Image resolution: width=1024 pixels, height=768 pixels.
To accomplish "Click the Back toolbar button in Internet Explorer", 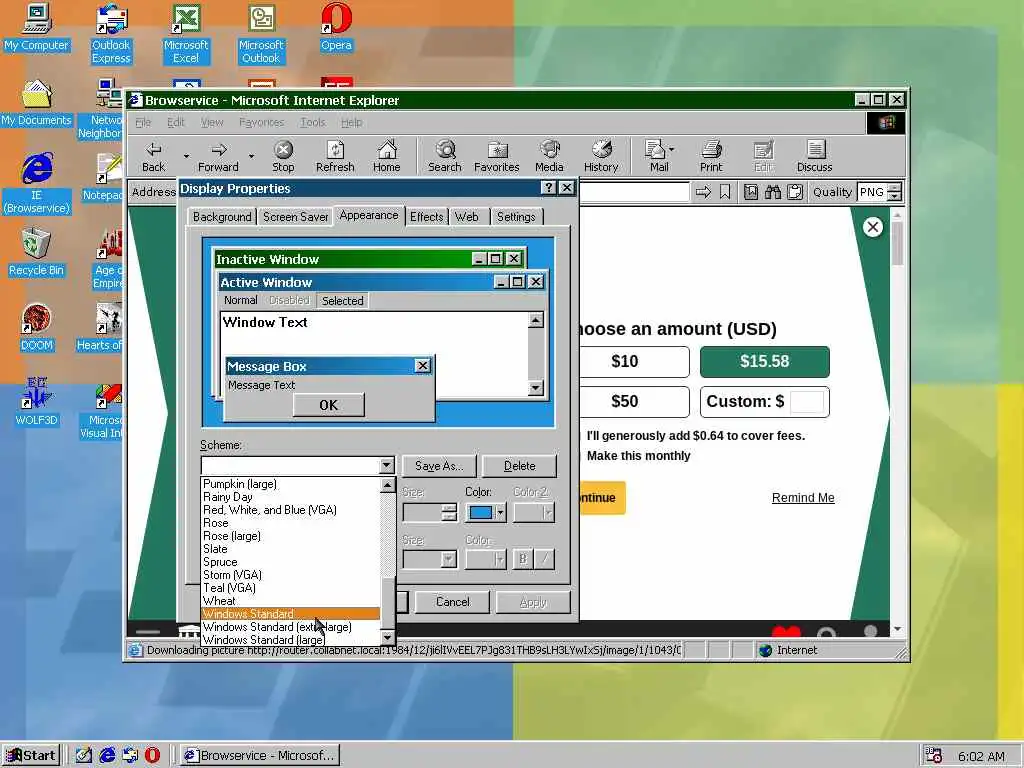I will click(153, 157).
